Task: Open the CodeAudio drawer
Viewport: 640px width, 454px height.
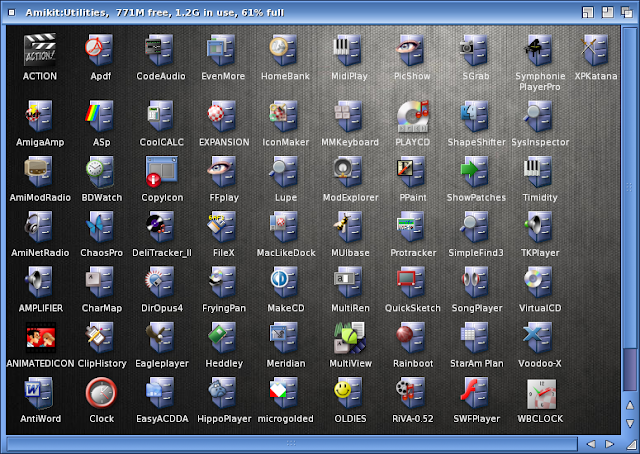Action: 160,50
